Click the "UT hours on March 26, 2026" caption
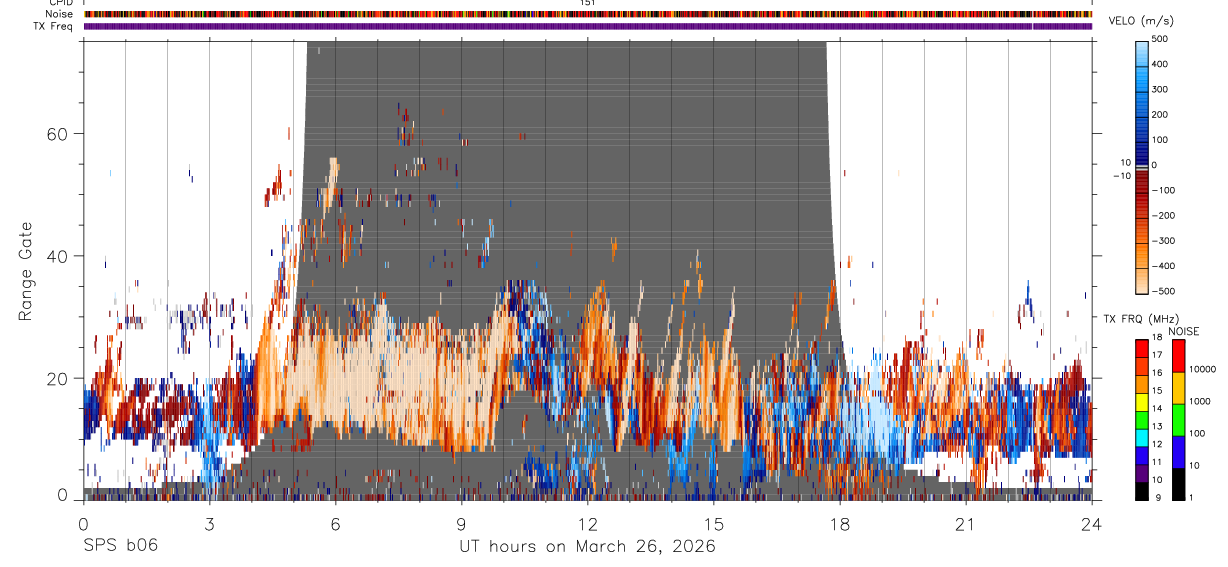This screenshot has height=567, width=1228. tap(587, 547)
